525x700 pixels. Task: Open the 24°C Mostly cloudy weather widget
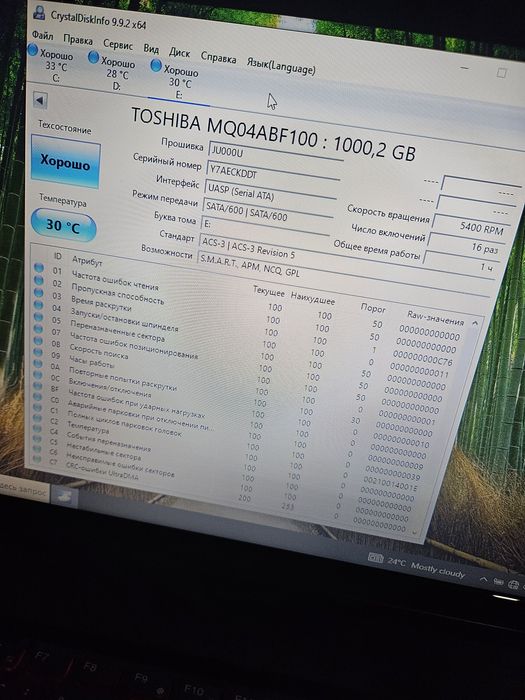click(x=417, y=565)
